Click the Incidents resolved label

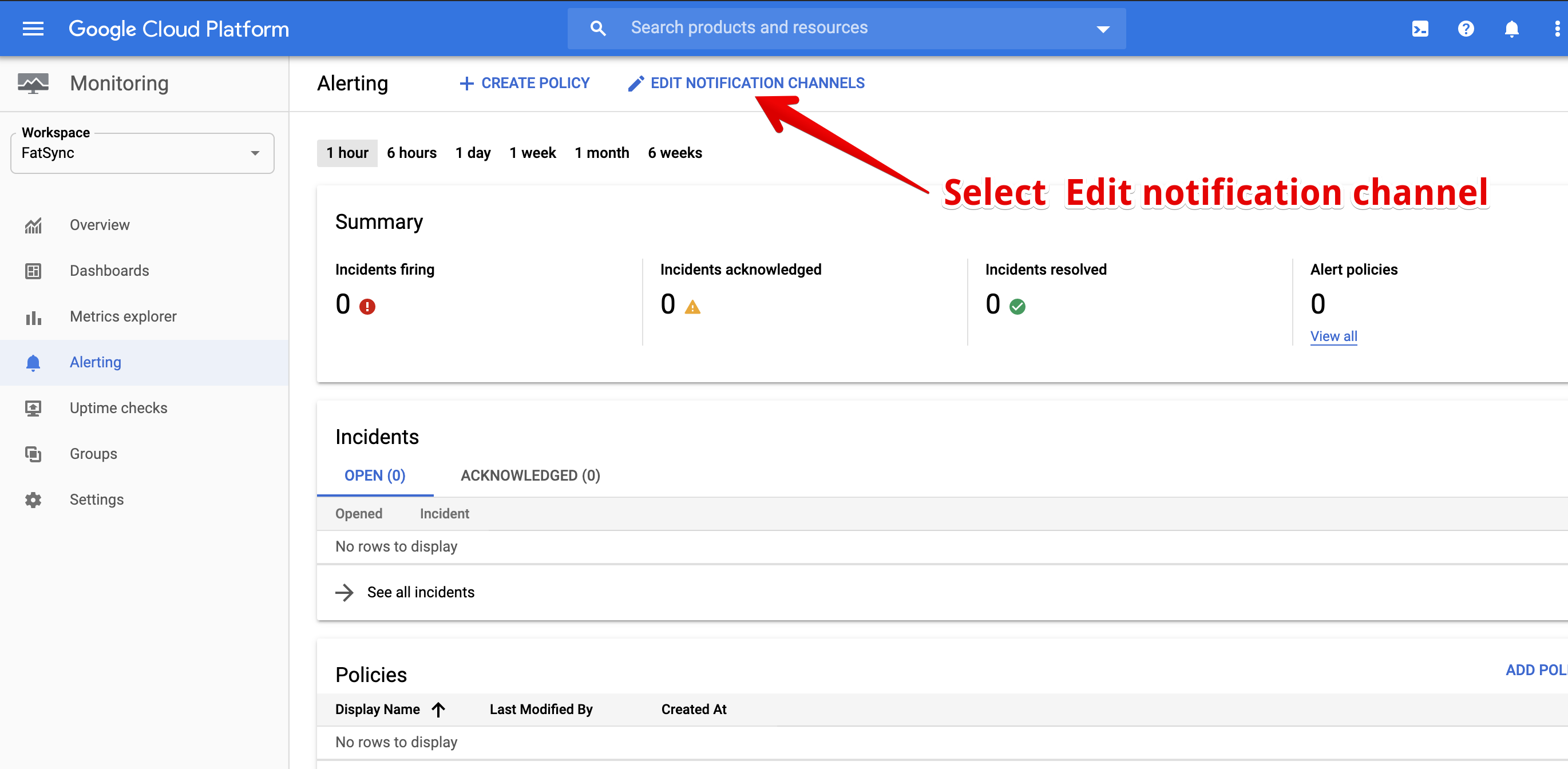tap(1046, 269)
